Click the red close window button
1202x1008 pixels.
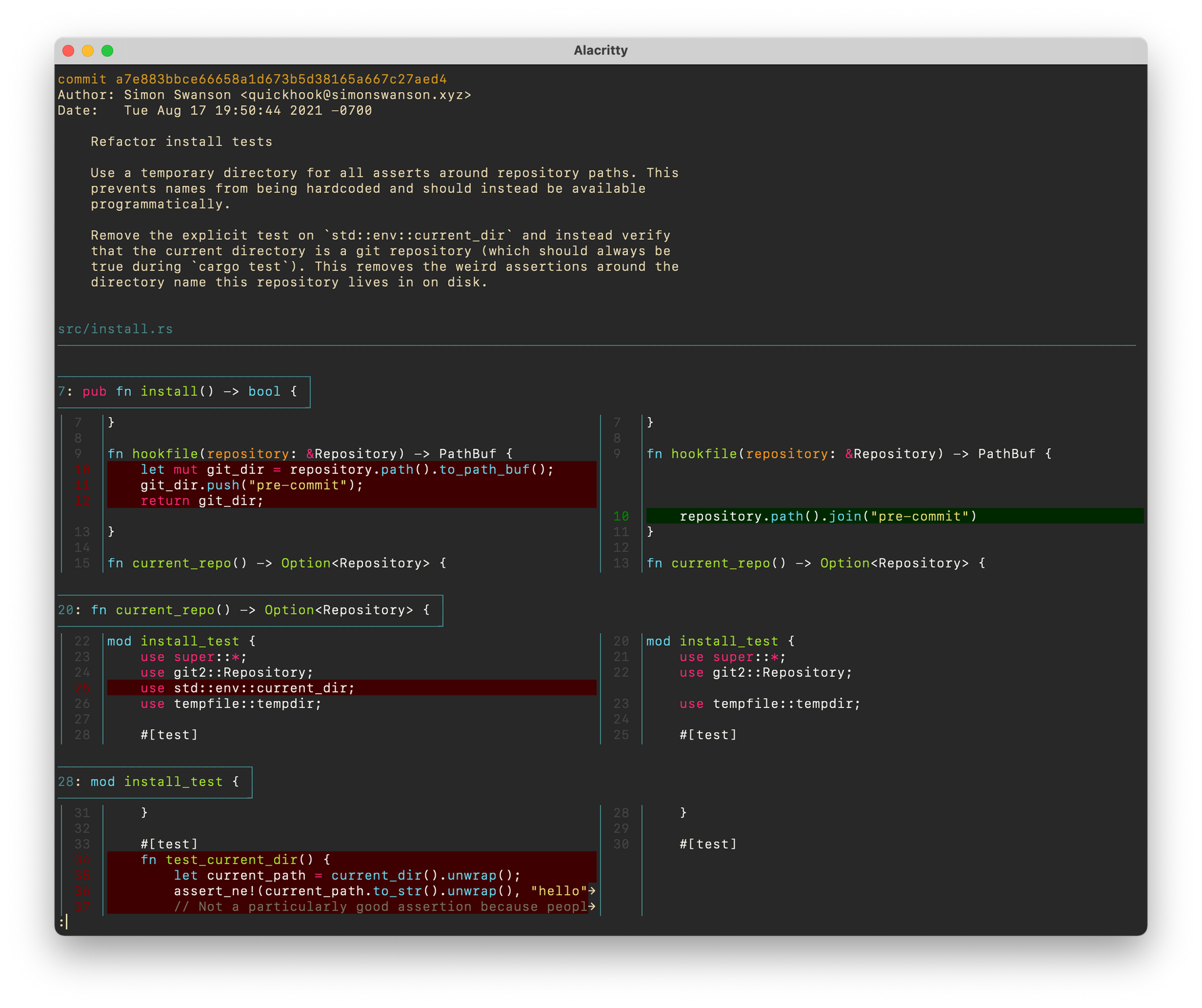click(x=69, y=51)
